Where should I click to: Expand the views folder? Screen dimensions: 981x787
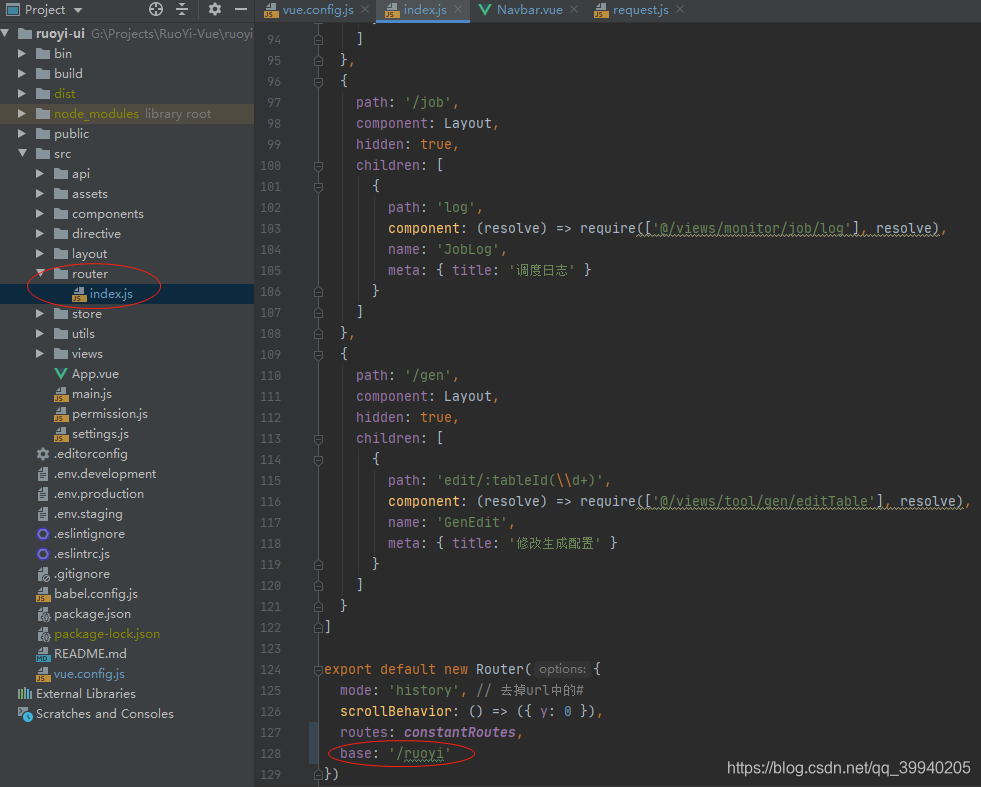[40, 353]
